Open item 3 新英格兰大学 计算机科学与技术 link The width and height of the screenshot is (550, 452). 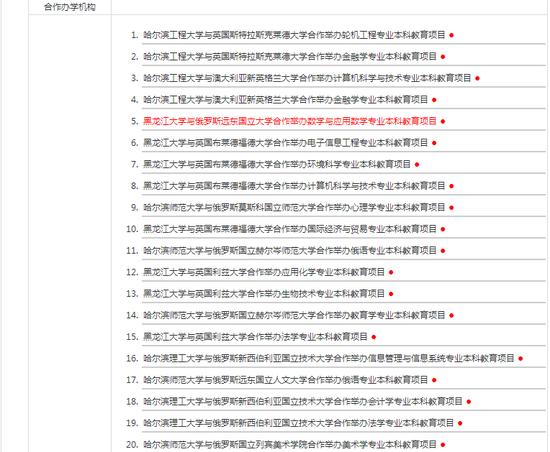click(307, 78)
